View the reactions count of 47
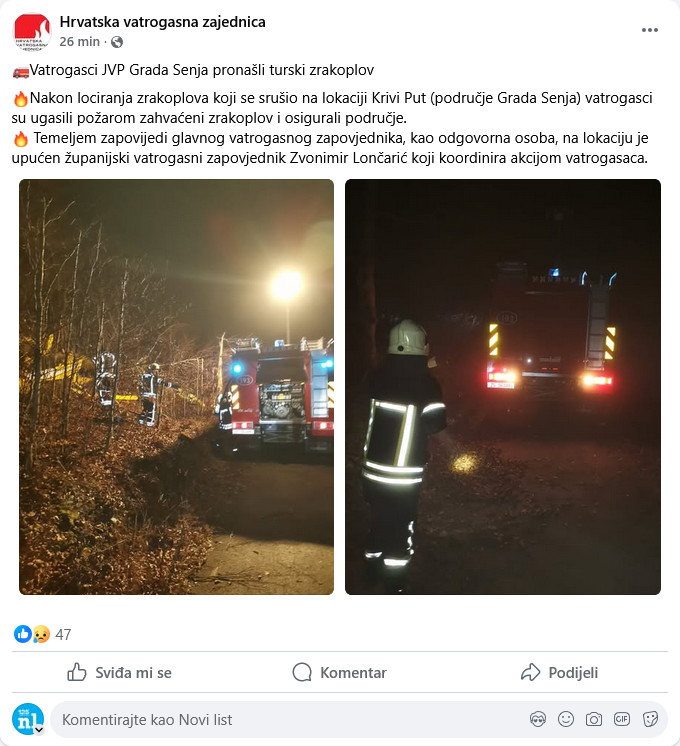The height and width of the screenshot is (746, 680). coord(63,634)
